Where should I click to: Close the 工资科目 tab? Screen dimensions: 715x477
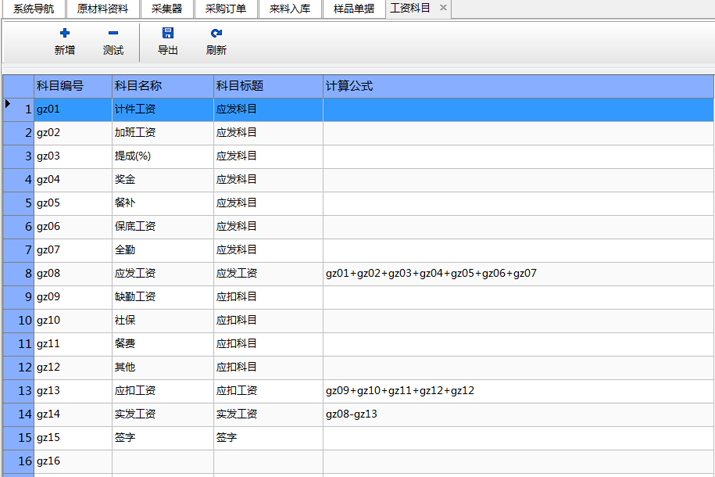(x=443, y=8)
